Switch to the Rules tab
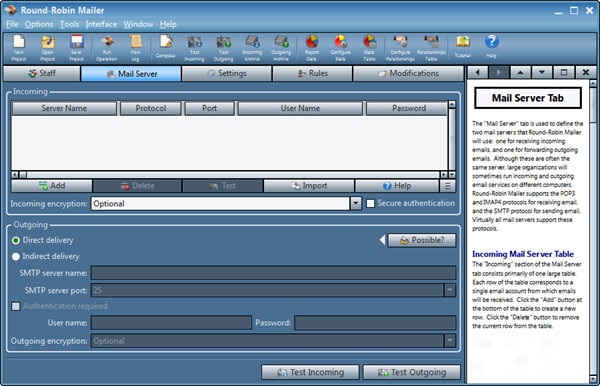 (313, 73)
